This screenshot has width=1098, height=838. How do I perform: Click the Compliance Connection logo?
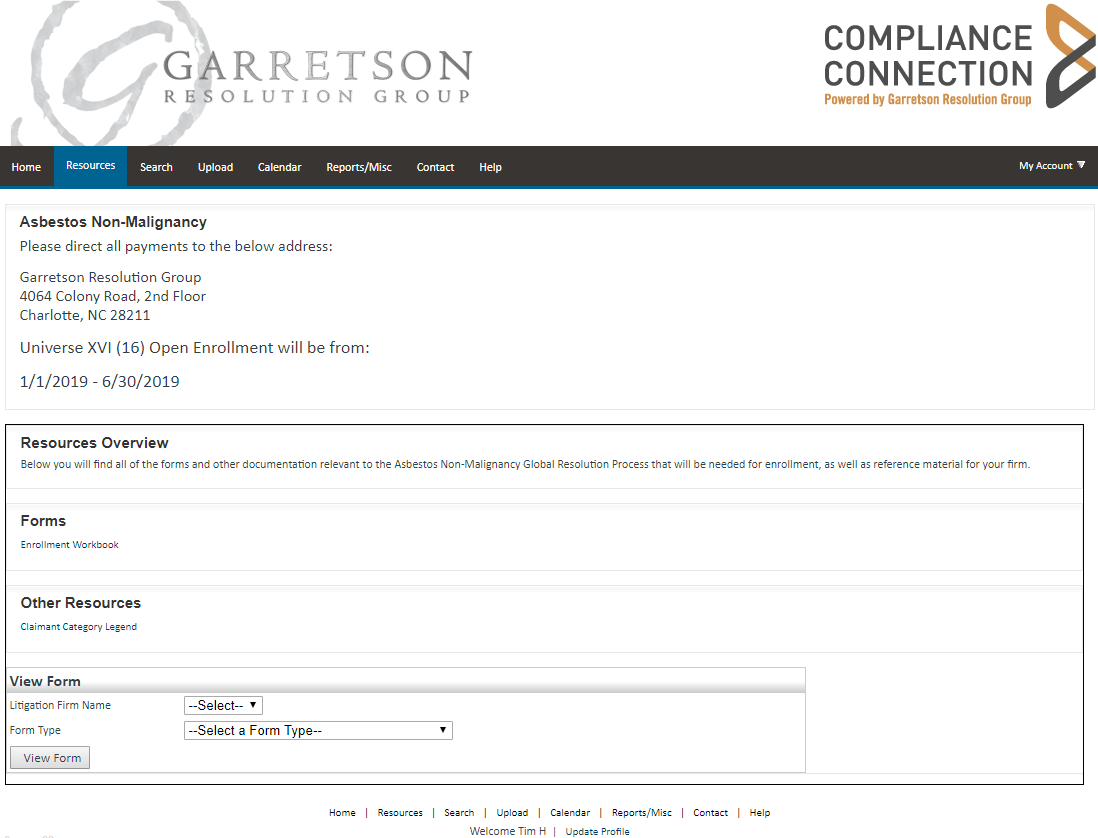coord(959,57)
